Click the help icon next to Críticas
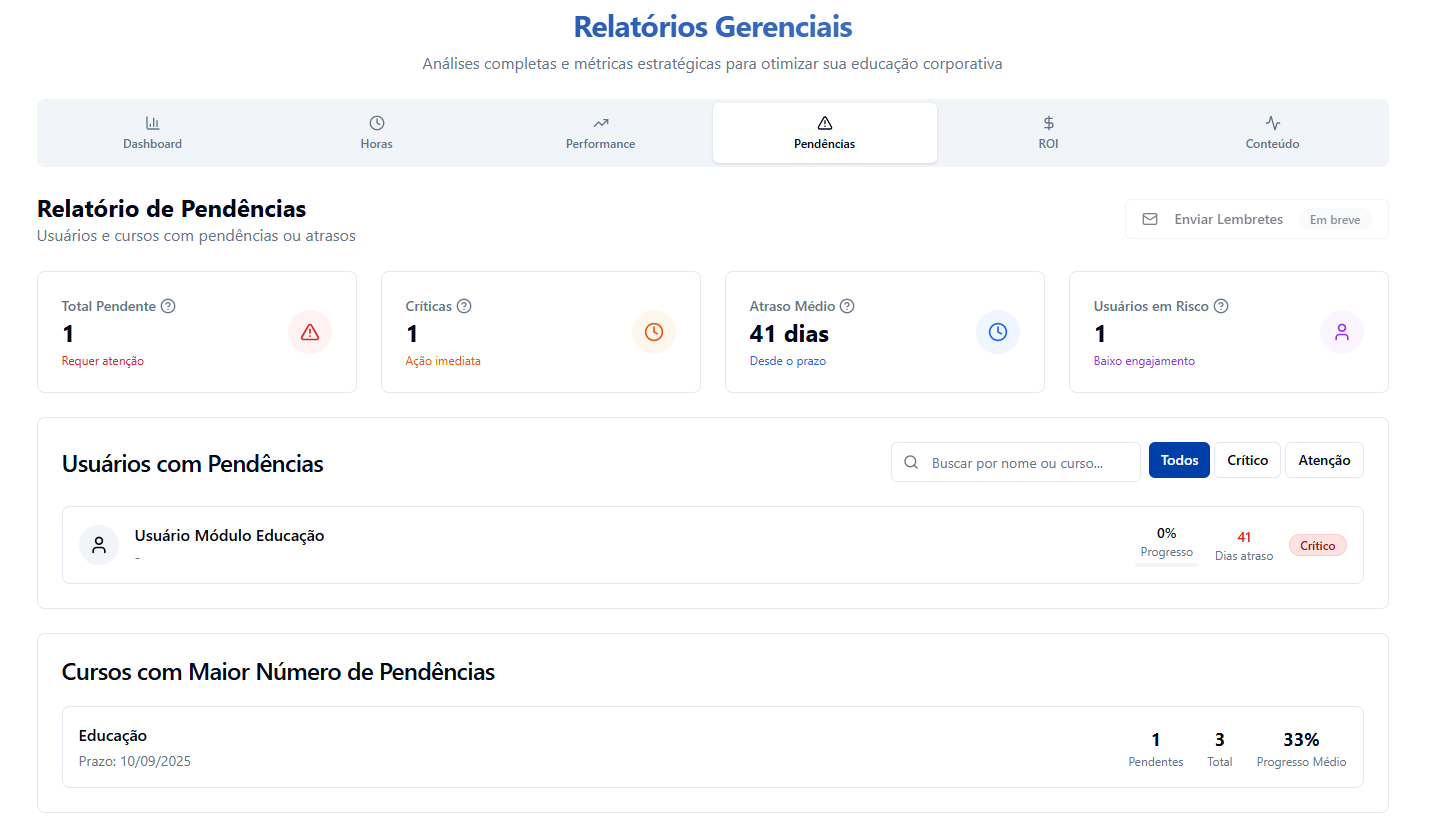The width and height of the screenshot is (1429, 829). (464, 306)
